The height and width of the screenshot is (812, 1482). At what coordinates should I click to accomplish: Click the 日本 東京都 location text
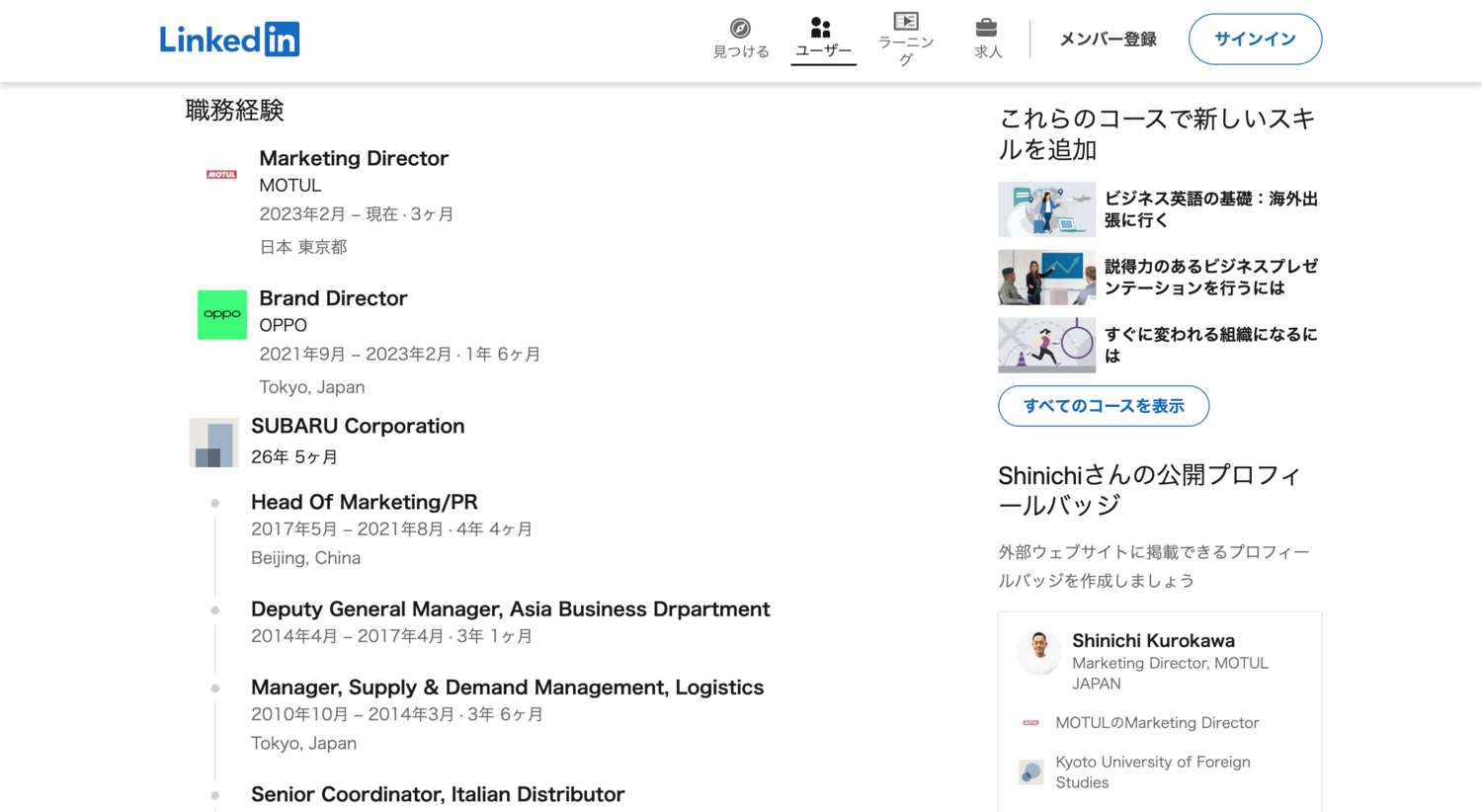point(303,247)
